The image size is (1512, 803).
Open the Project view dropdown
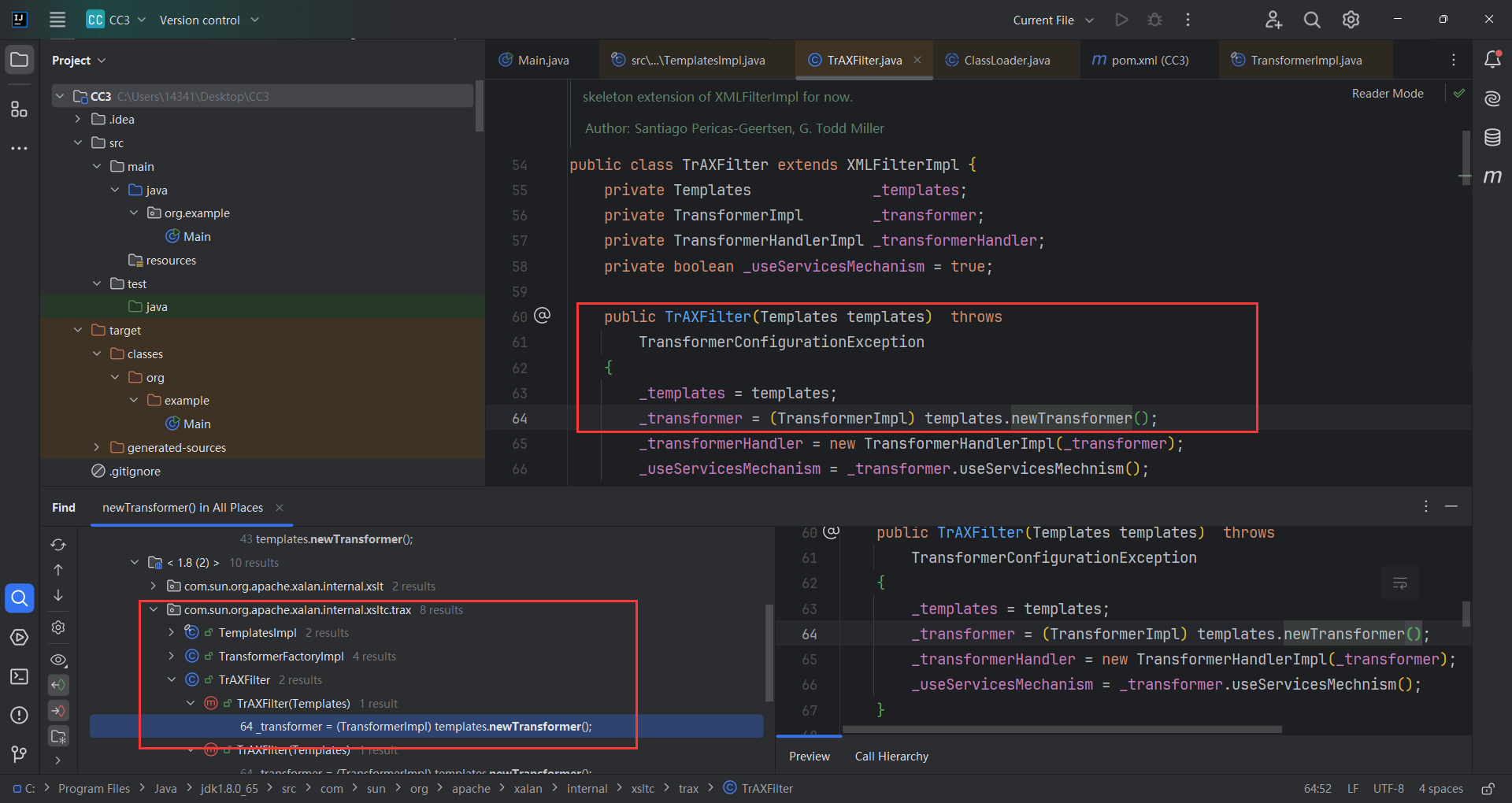[79, 61]
